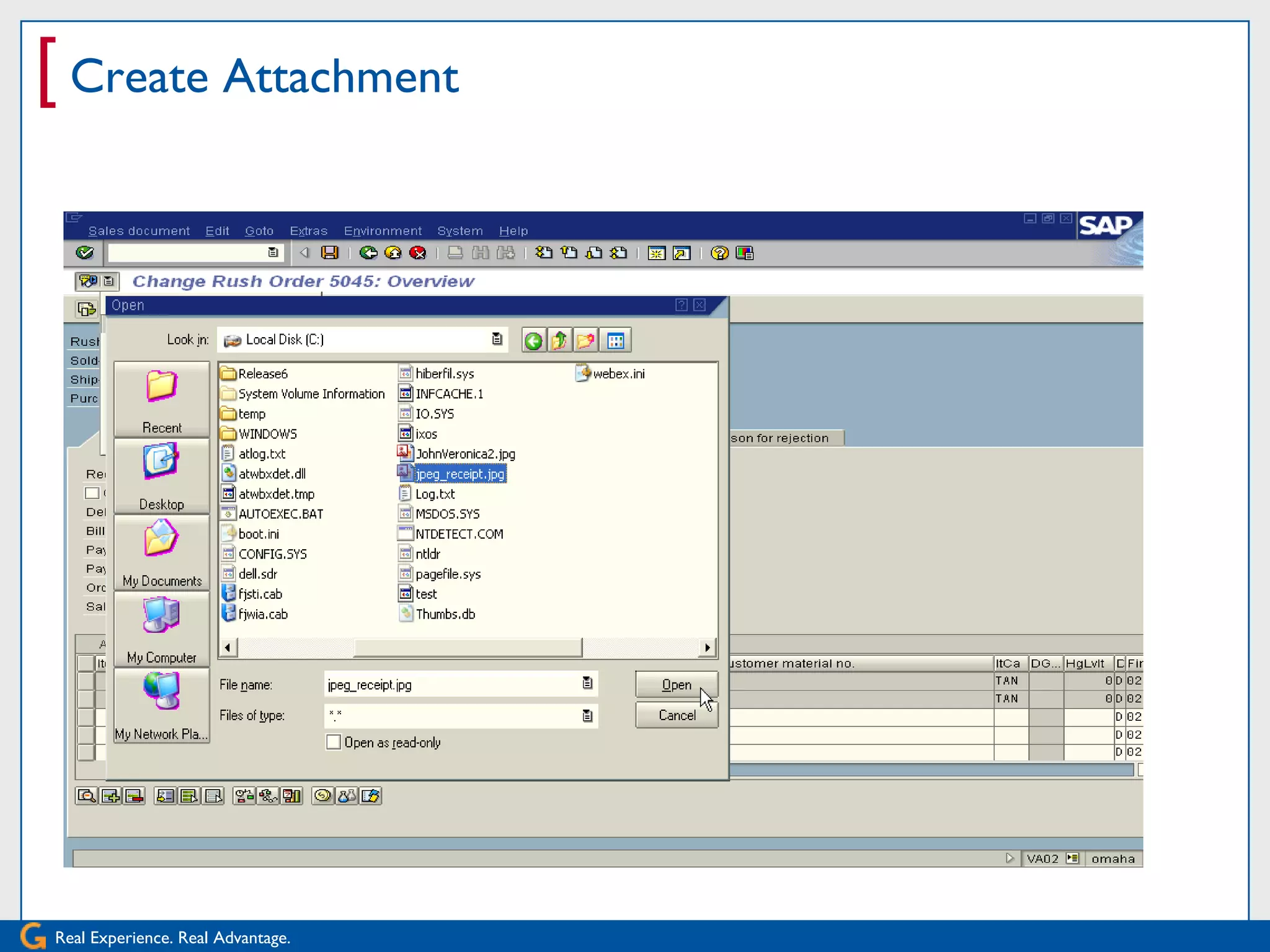Select the file jpeg_receipt.jpg
This screenshot has width=1270, height=952.
coord(452,474)
